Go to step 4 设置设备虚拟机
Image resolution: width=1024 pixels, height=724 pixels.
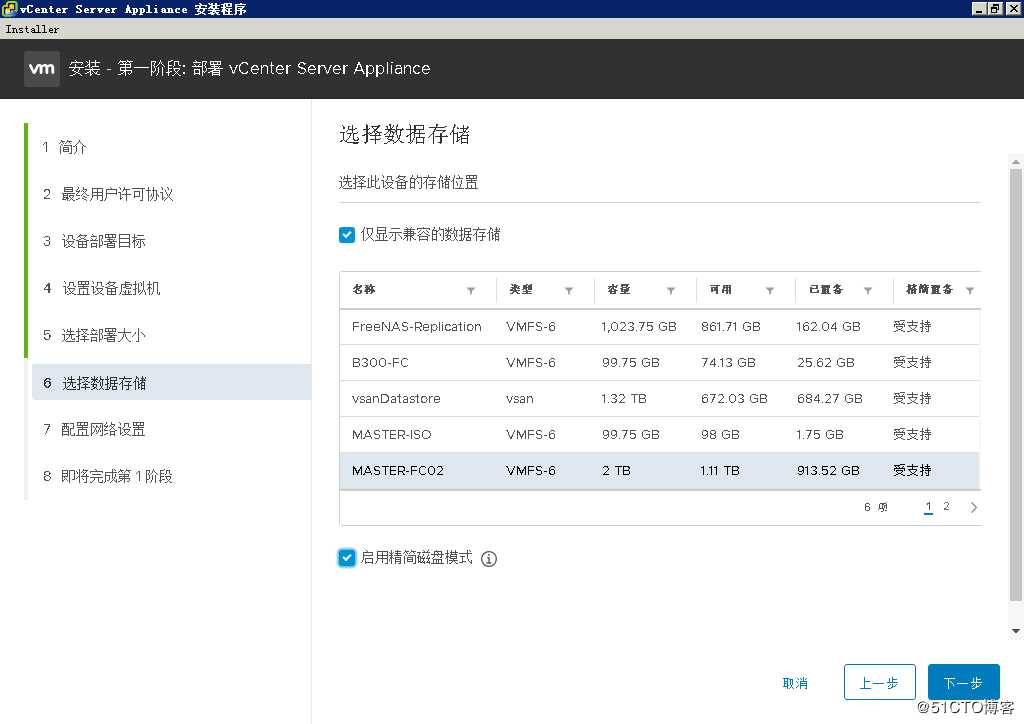(102, 288)
